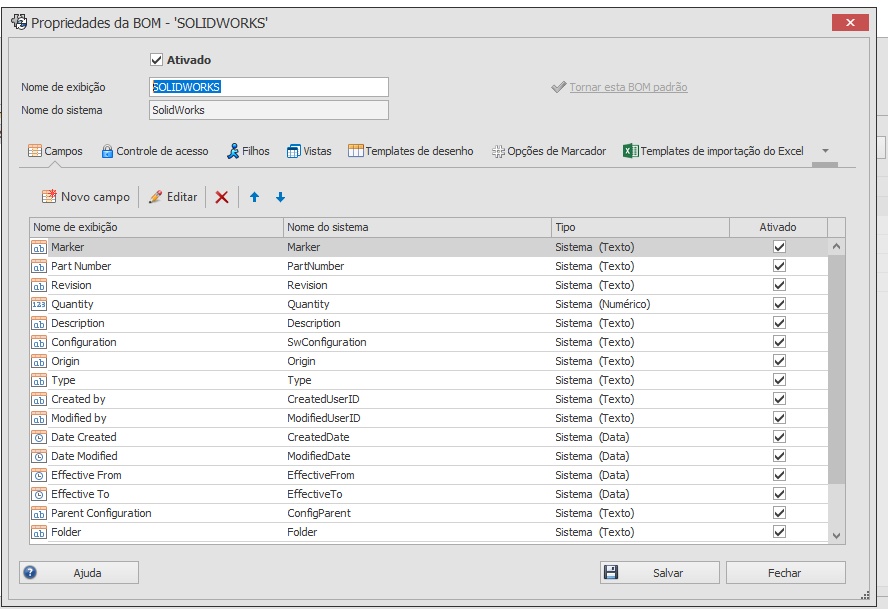The height and width of the screenshot is (609, 888).
Task: Click Tornar esta BOM padrão link
Action: [628, 87]
